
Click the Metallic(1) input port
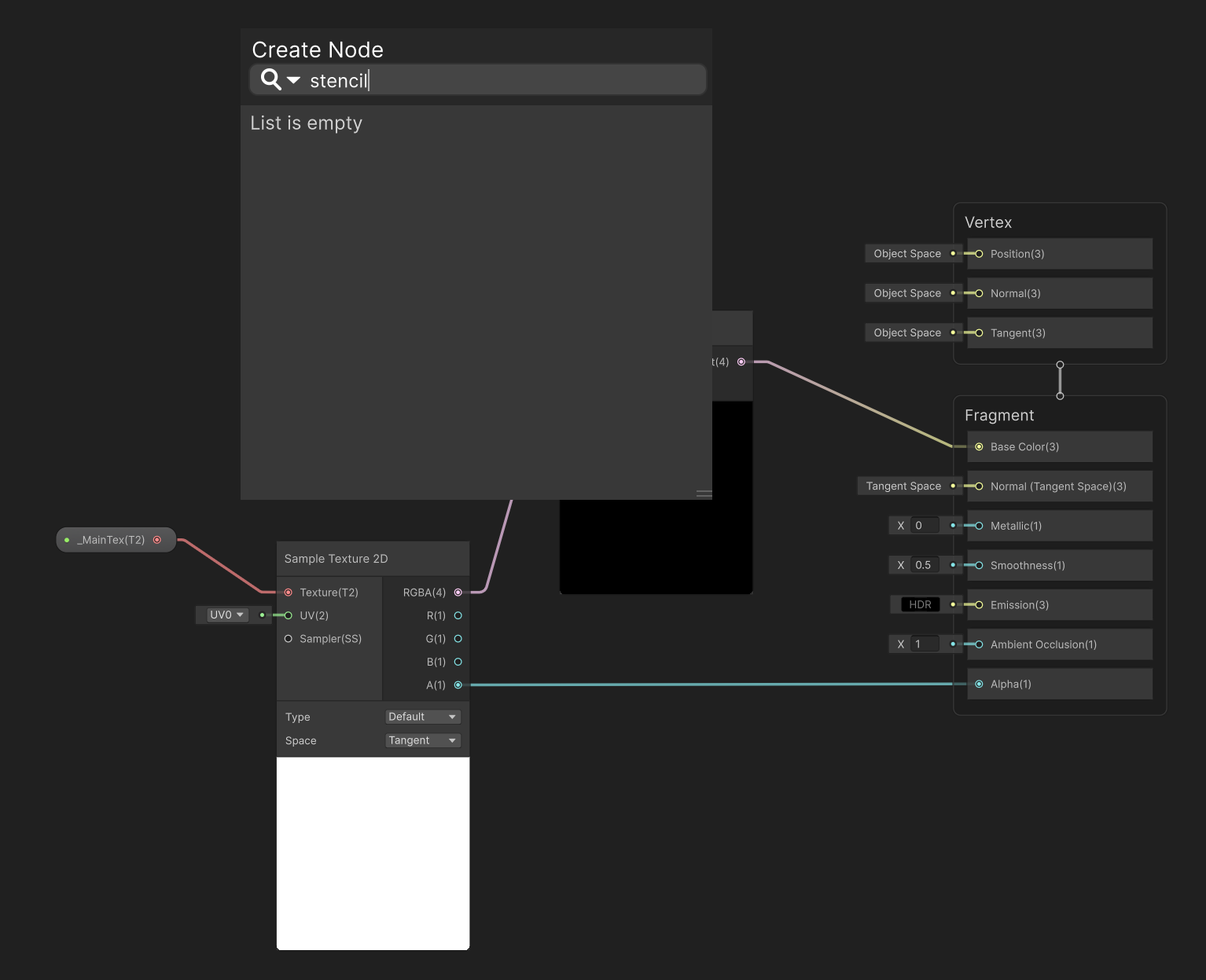[x=979, y=526]
